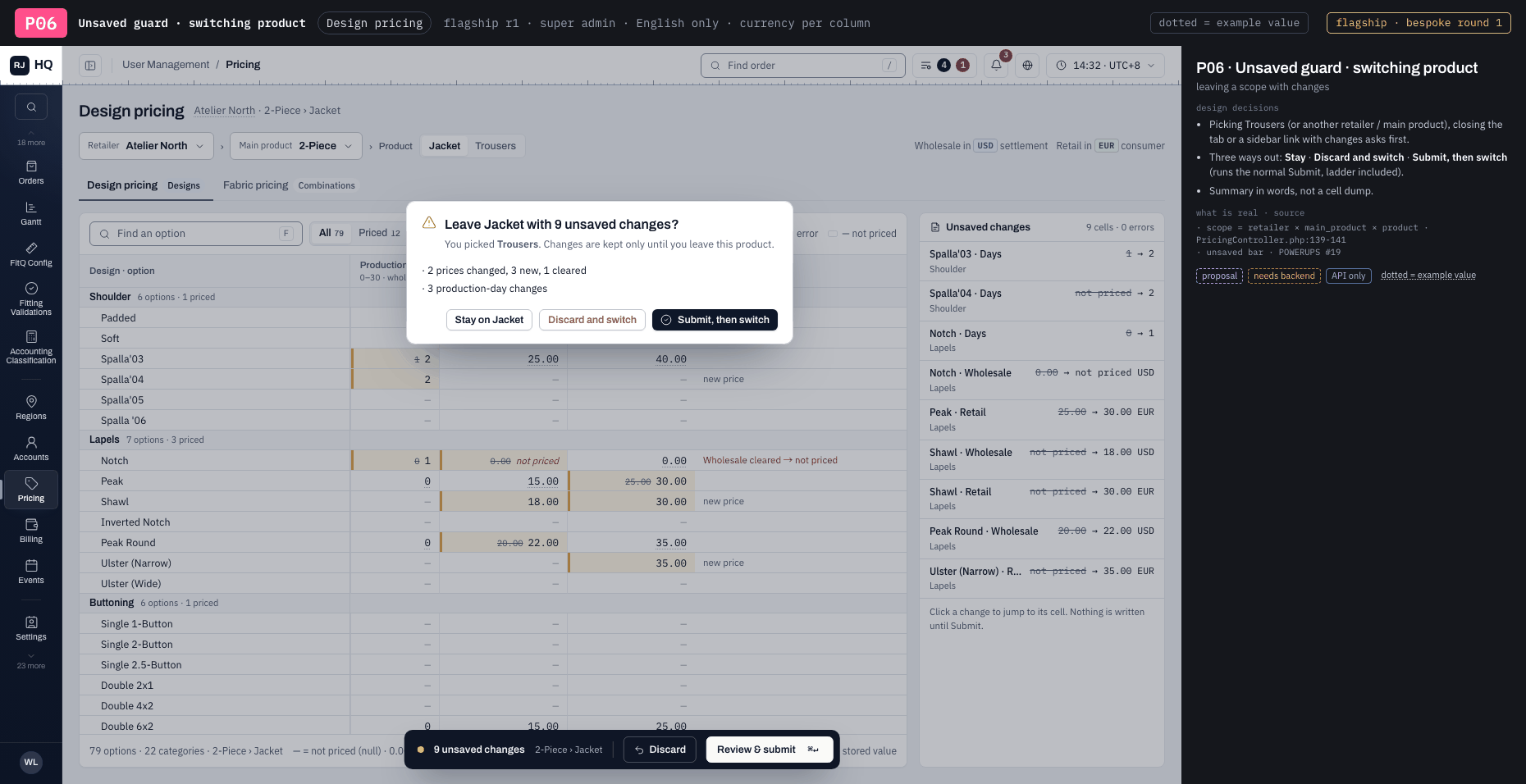Click the globe language icon
The image size is (1526, 784).
1027,66
